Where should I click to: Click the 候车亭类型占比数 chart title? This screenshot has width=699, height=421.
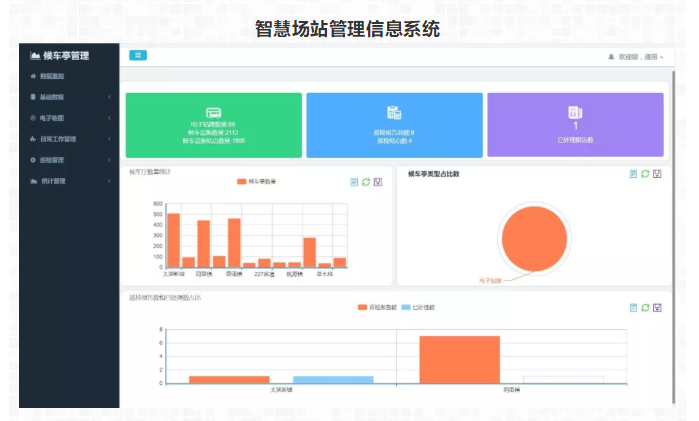pos(433,174)
